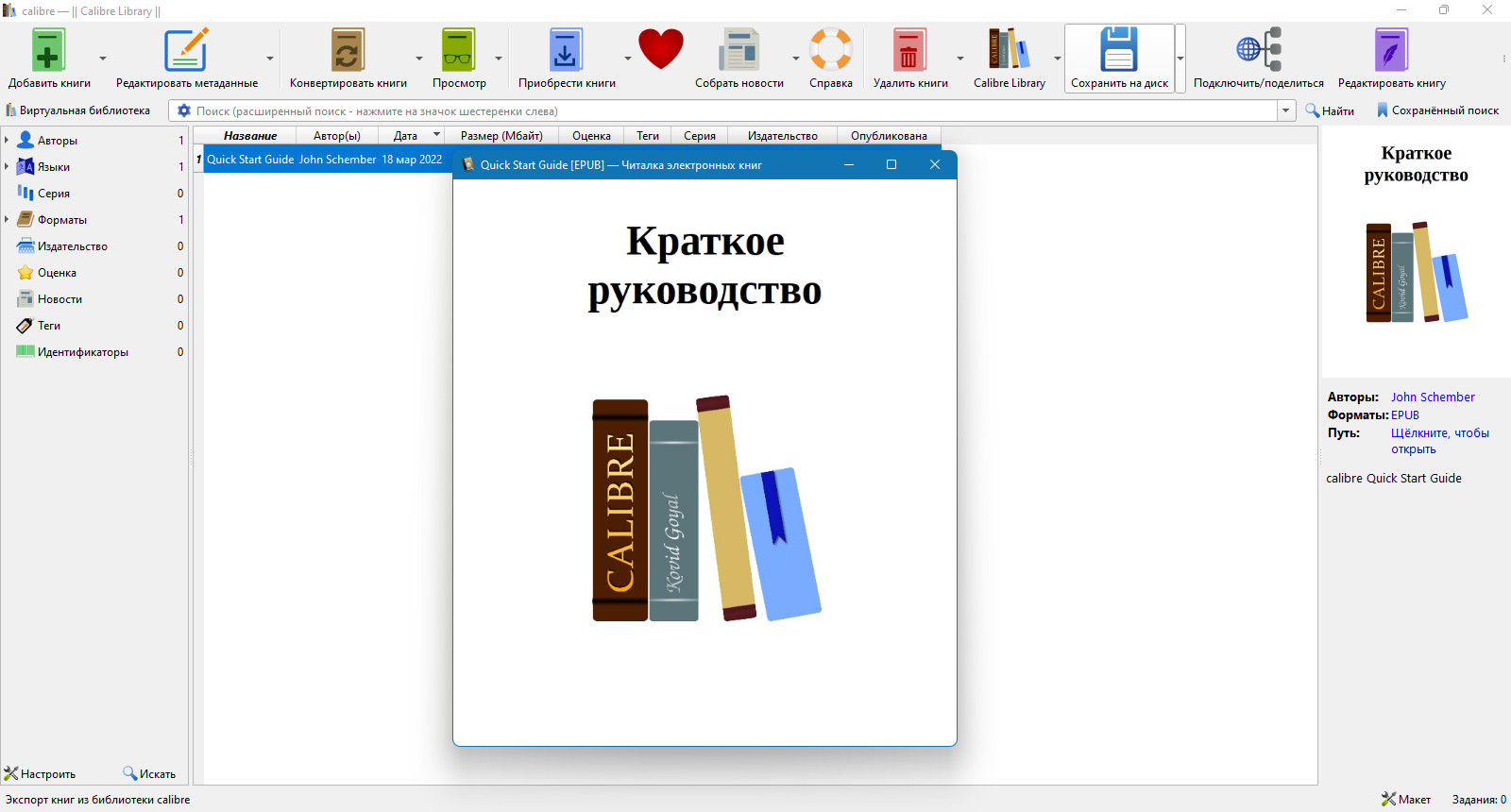Viewport: 1511px width, 812px height.
Task: Expand the Авторы tree node
Action: [7, 140]
